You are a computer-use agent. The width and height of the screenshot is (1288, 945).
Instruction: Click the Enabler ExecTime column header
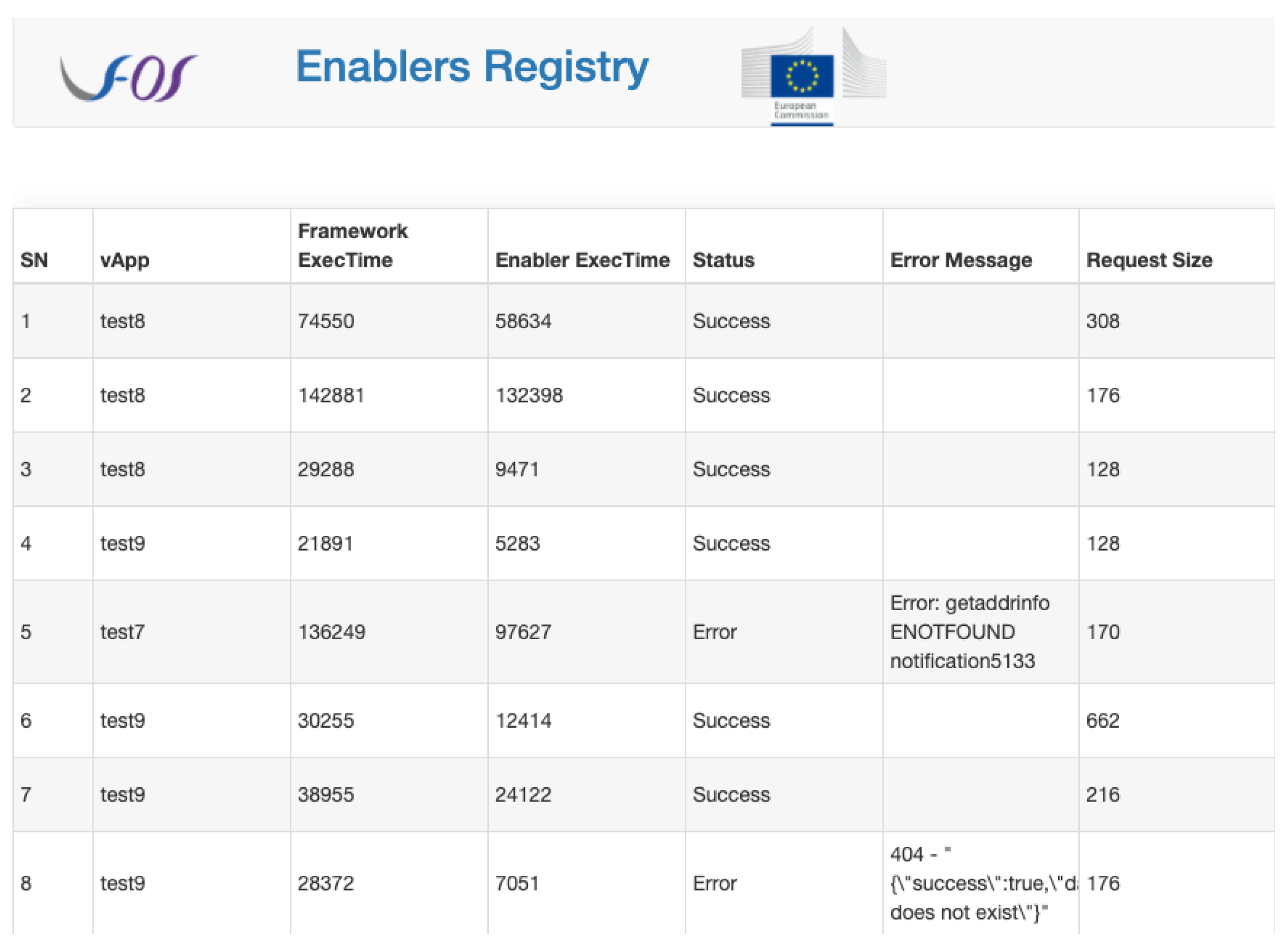(x=582, y=260)
